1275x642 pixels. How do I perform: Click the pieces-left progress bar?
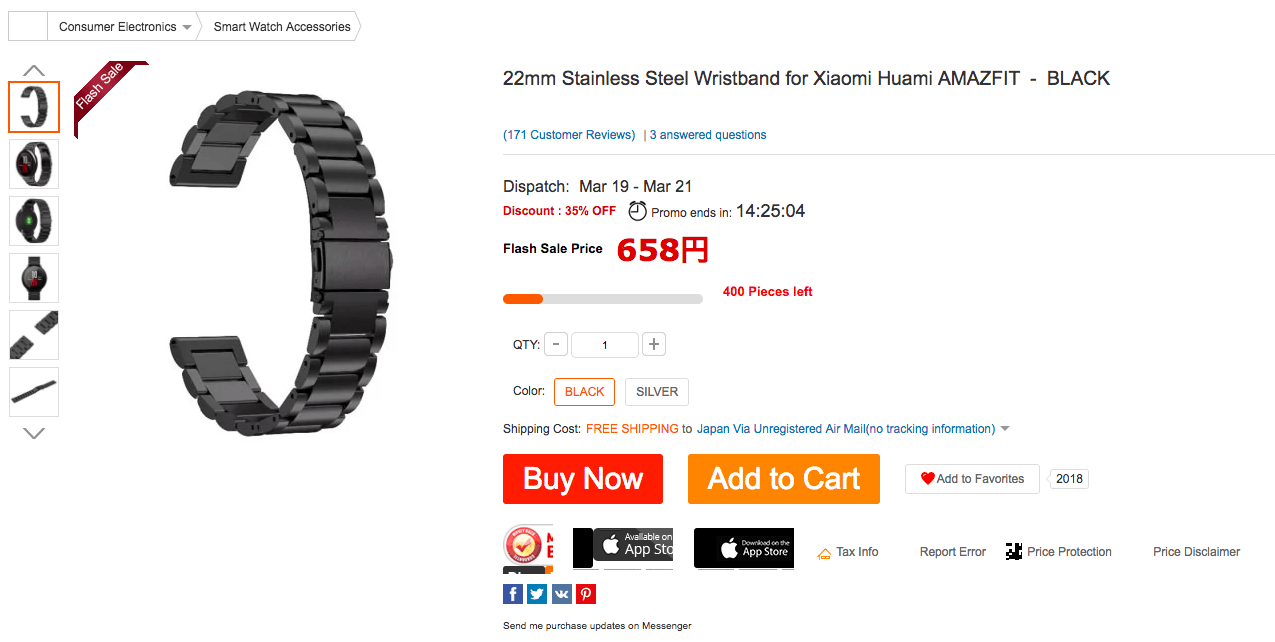click(x=602, y=298)
